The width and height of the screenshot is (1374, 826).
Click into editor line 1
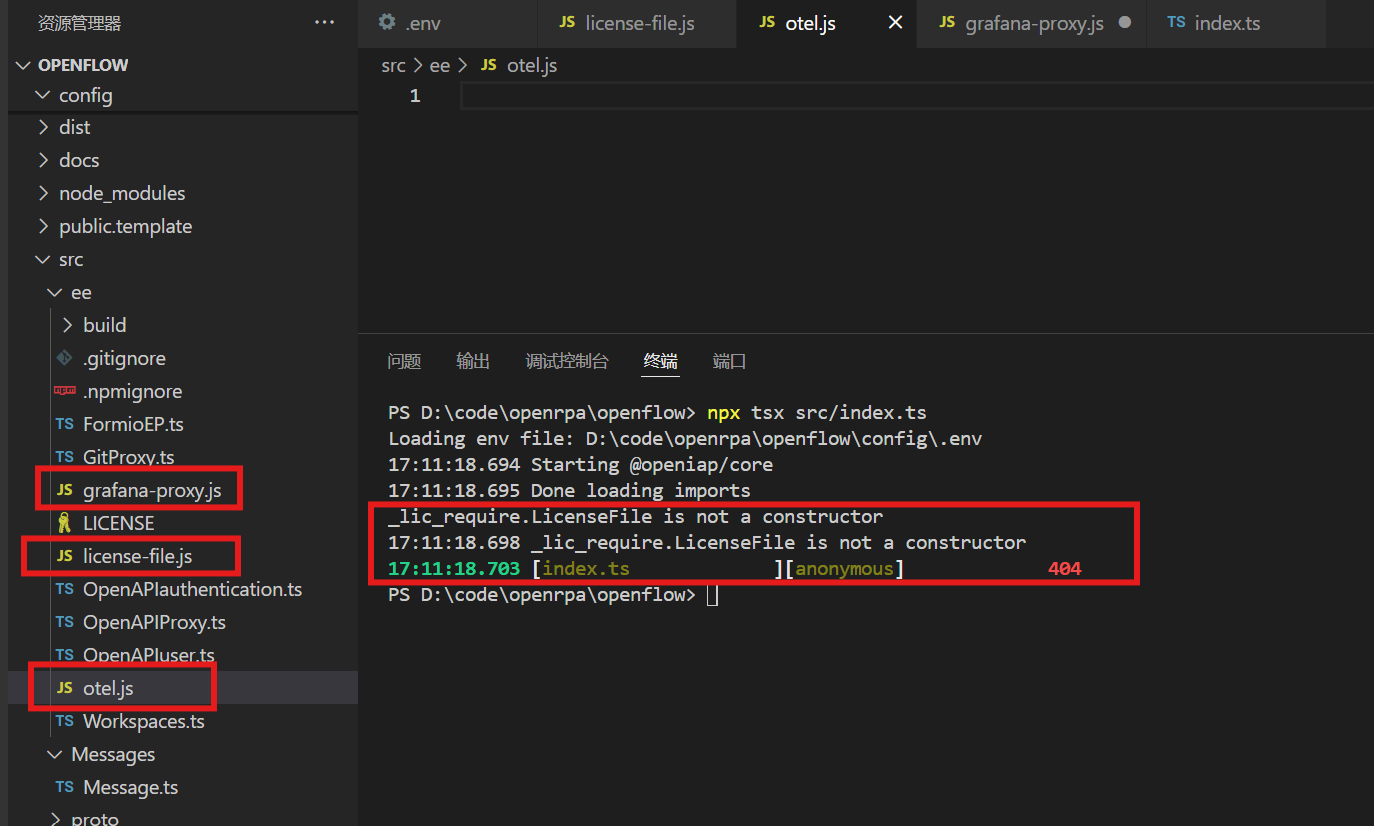tap(916, 96)
